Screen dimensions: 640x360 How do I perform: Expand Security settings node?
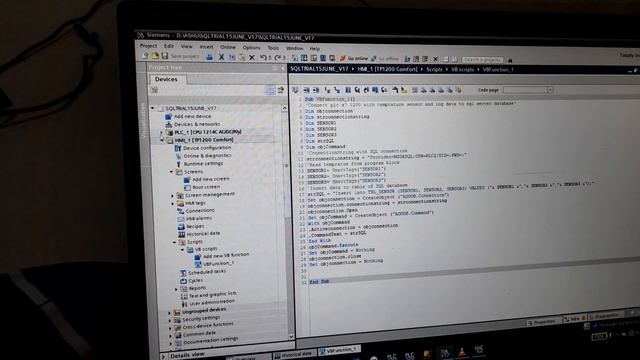point(170,320)
